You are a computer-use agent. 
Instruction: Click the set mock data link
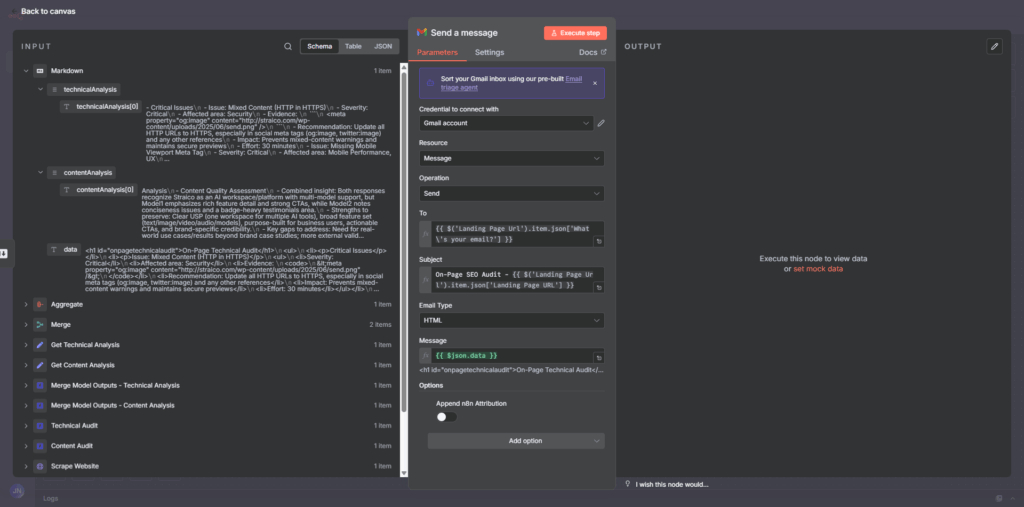click(817, 269)
